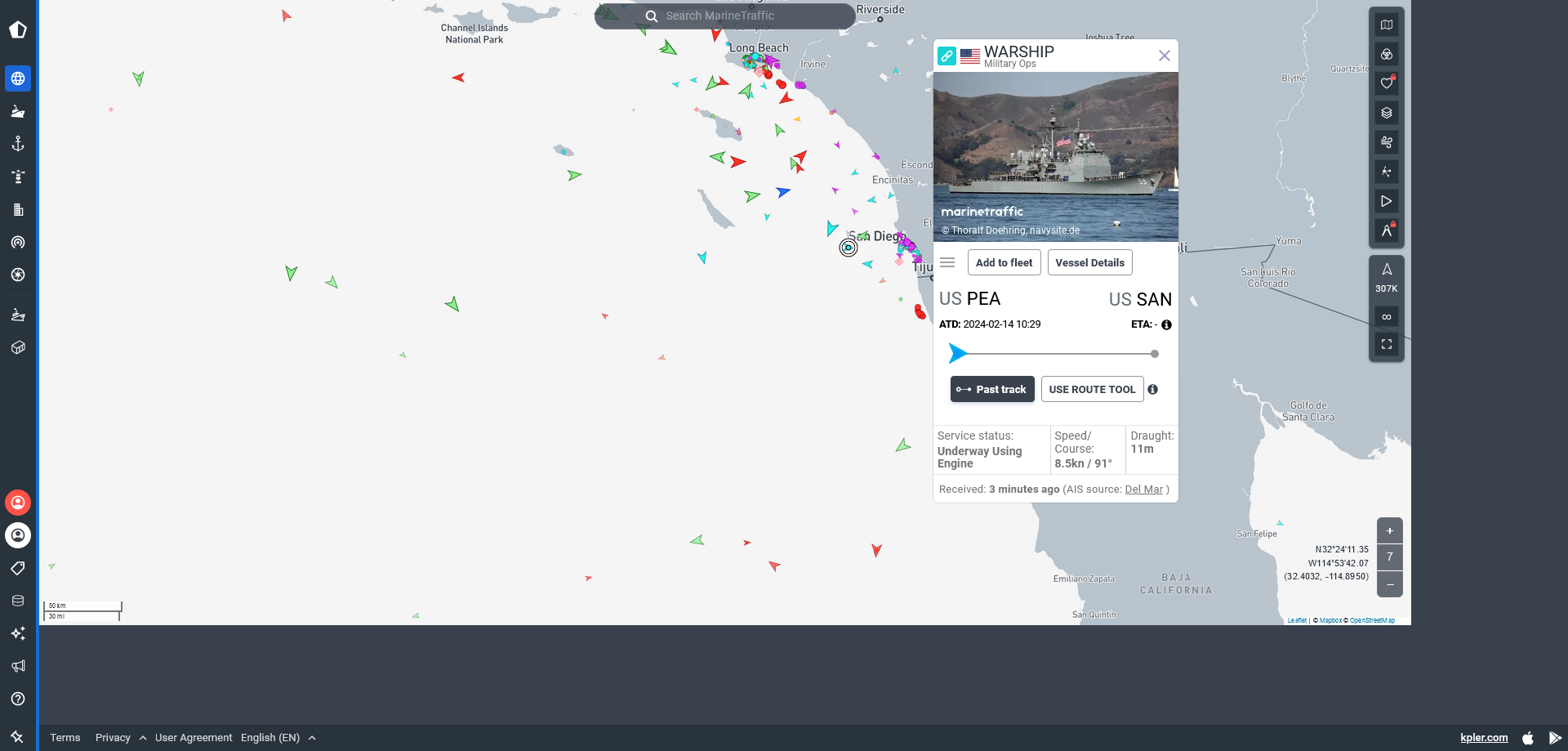Open the User Agreement link
1568x751 pixels.
194,737
